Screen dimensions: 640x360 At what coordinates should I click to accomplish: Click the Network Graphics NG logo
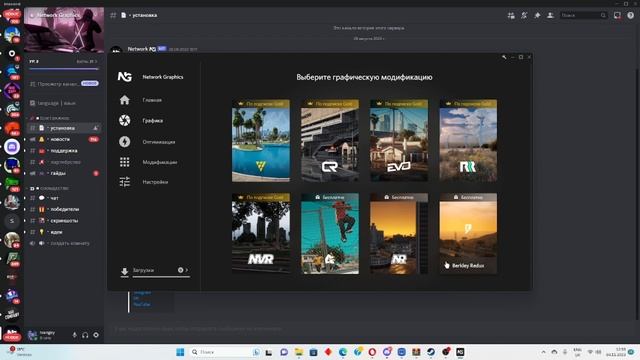click(124, 77)
